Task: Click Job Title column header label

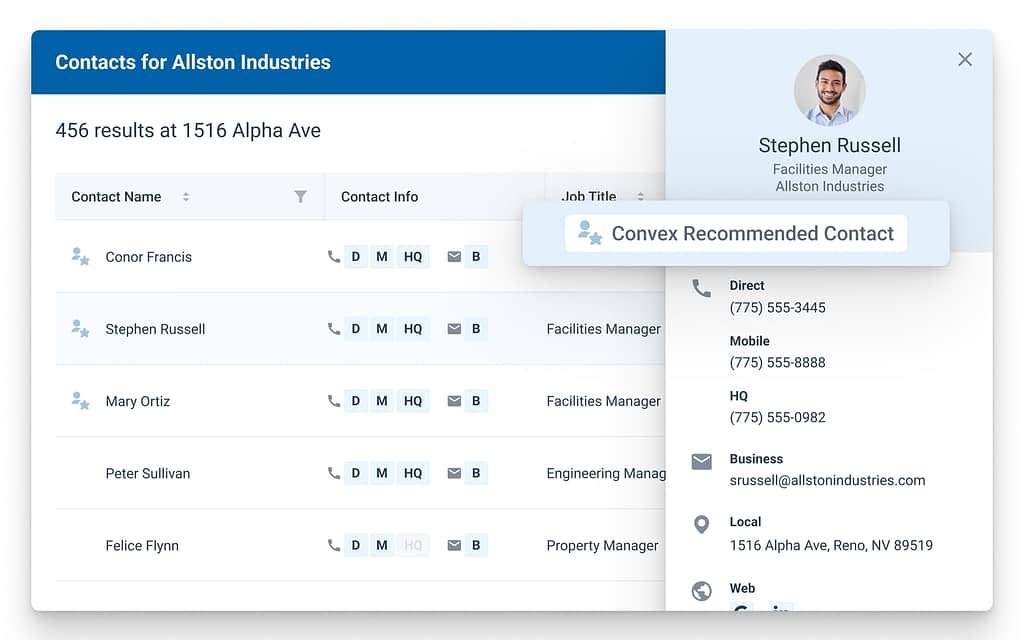Action: click(588, 196)
